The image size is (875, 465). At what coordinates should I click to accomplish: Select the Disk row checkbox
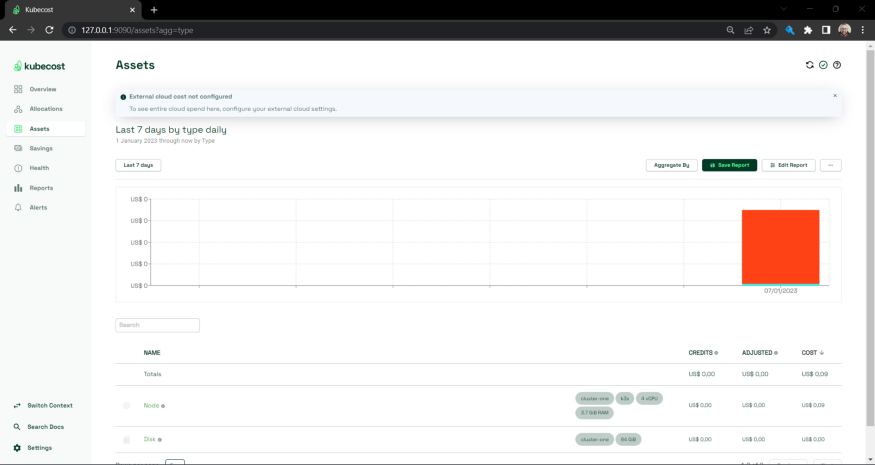(x=126, y=439)
